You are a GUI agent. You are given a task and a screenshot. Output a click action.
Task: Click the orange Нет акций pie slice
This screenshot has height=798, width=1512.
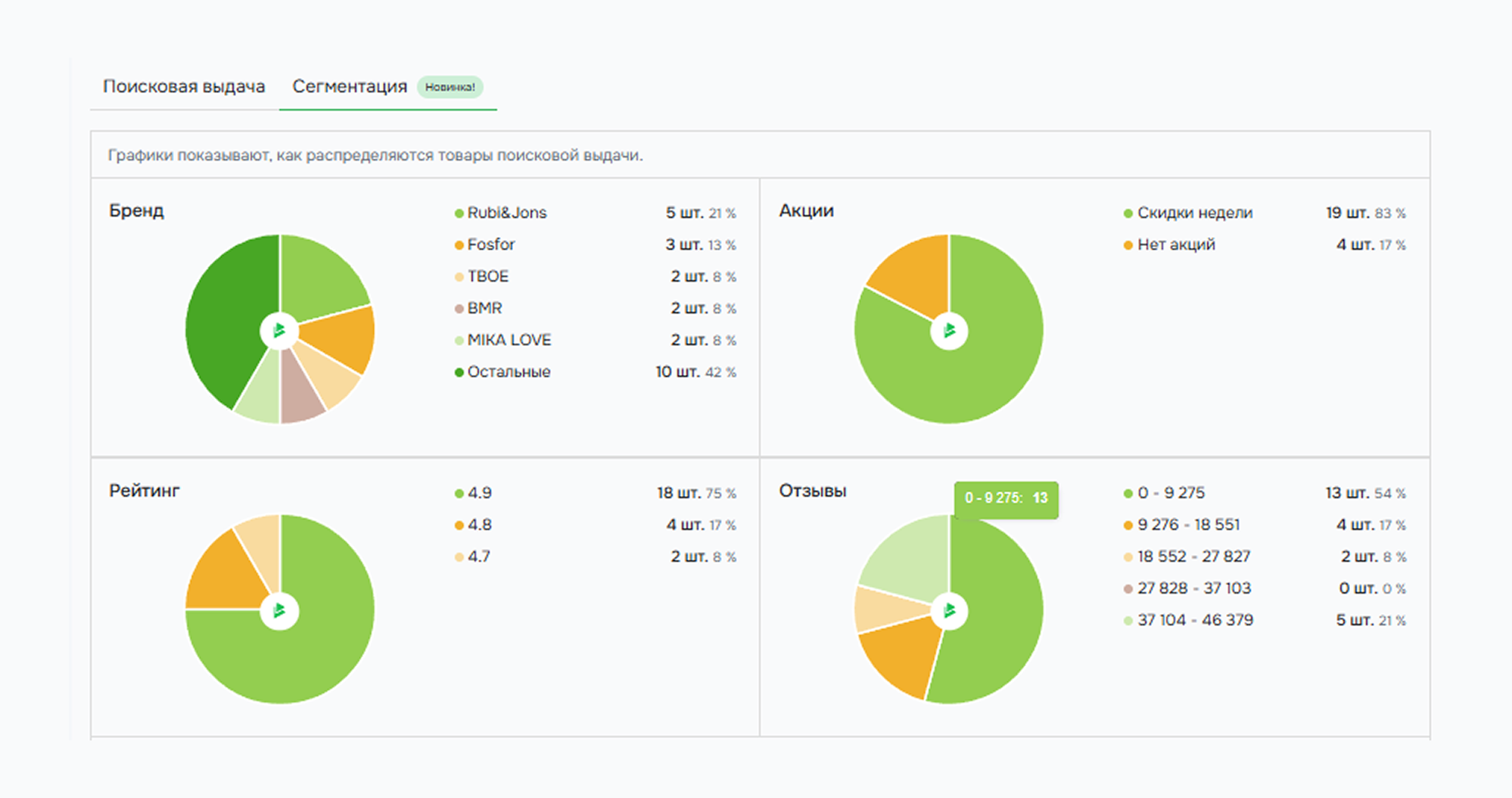pos(916,273)
